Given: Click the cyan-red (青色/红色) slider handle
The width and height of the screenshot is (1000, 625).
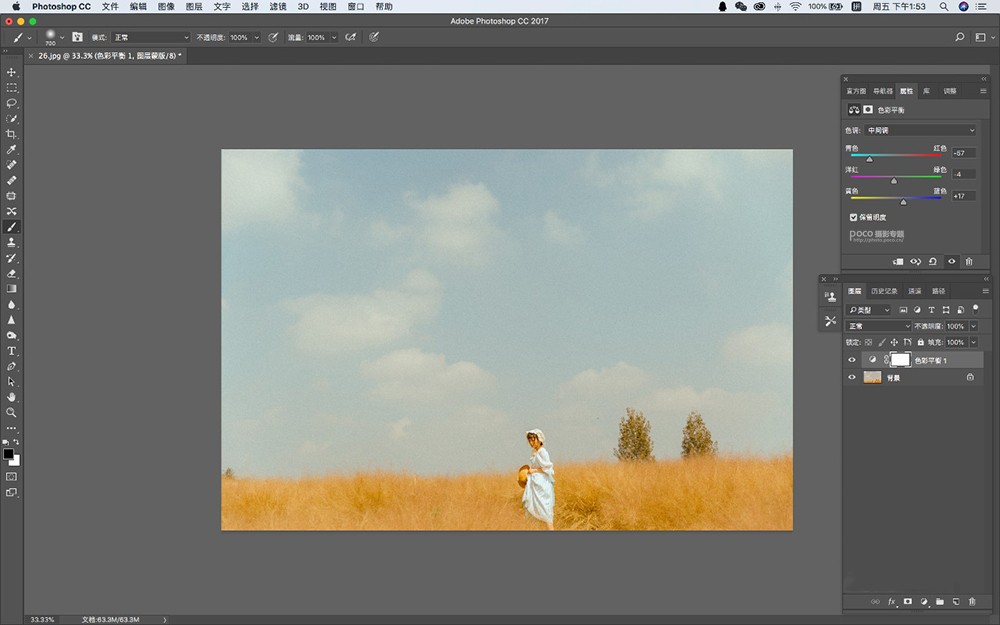Looking at the screenshot, I should coord(869,158).
